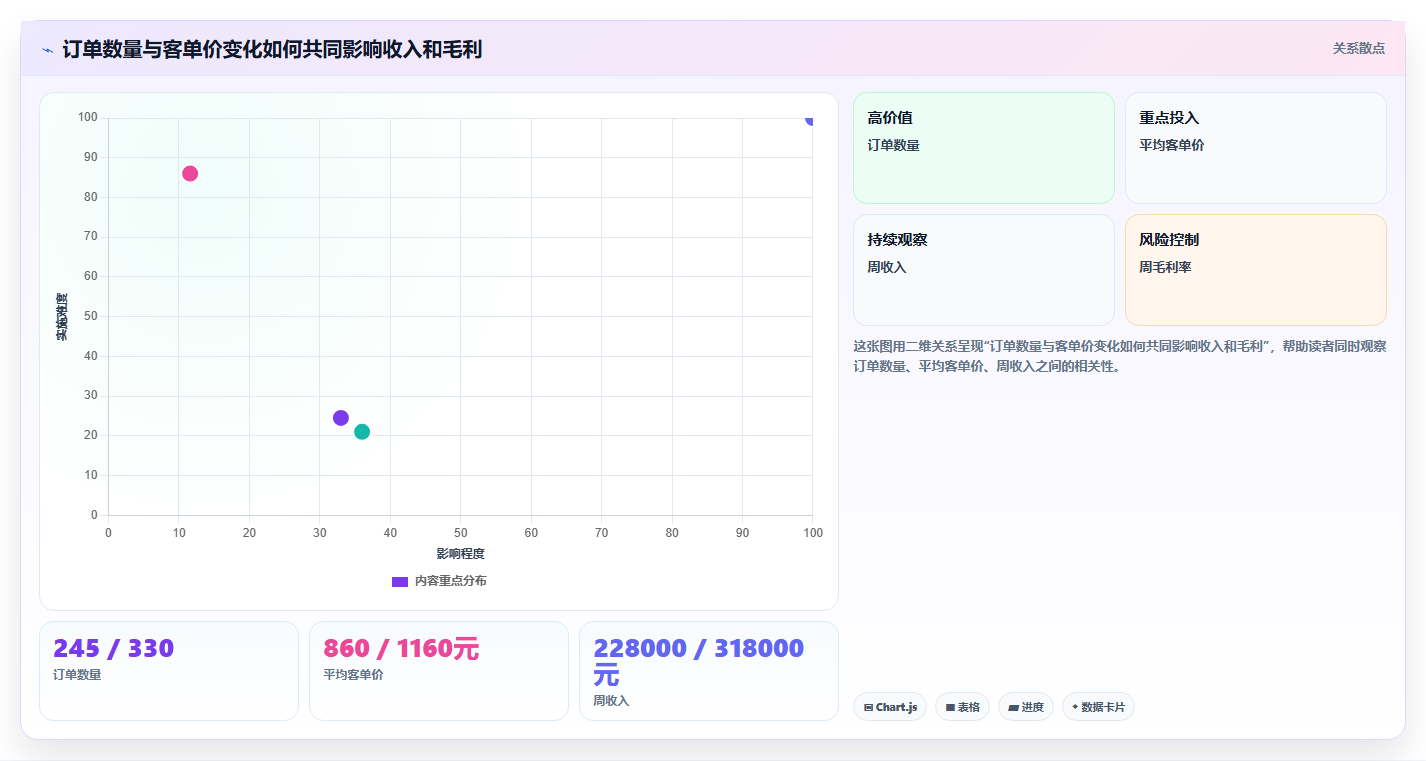
Task: Open the 高价值 订单数量 card
Action: (983, 148)
